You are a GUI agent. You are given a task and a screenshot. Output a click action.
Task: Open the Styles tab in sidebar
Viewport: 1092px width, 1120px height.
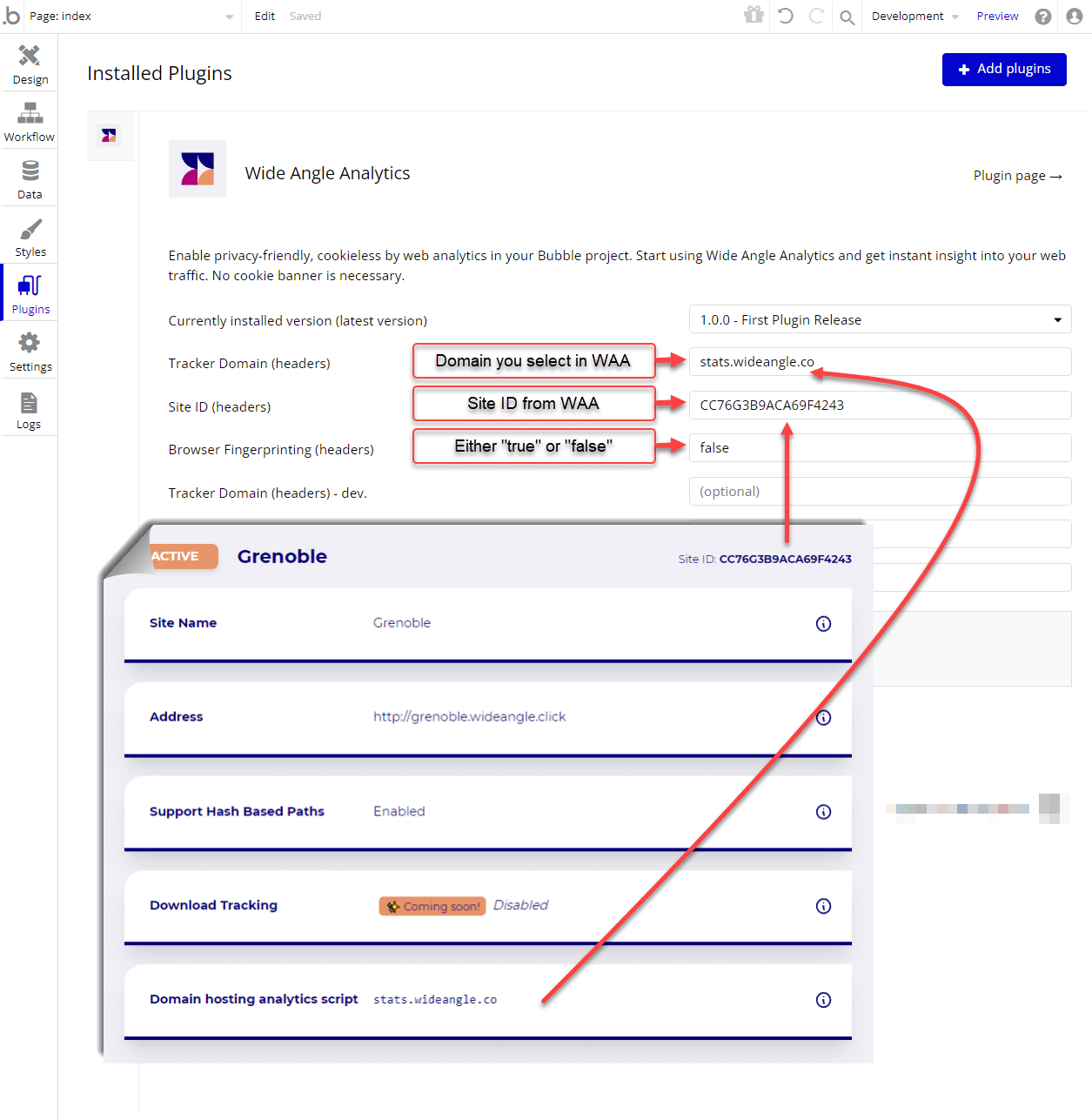click(30, 237)
